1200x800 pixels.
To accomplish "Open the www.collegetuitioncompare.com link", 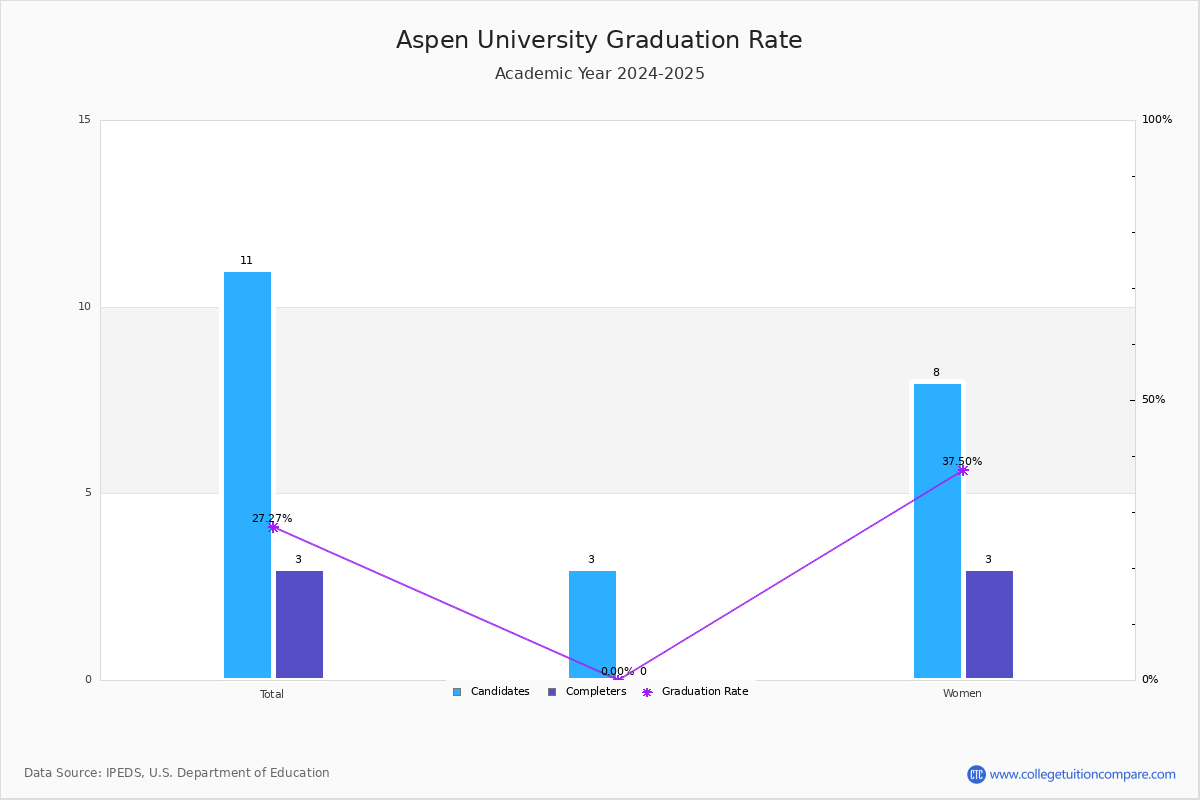I will coord(1083,774).
